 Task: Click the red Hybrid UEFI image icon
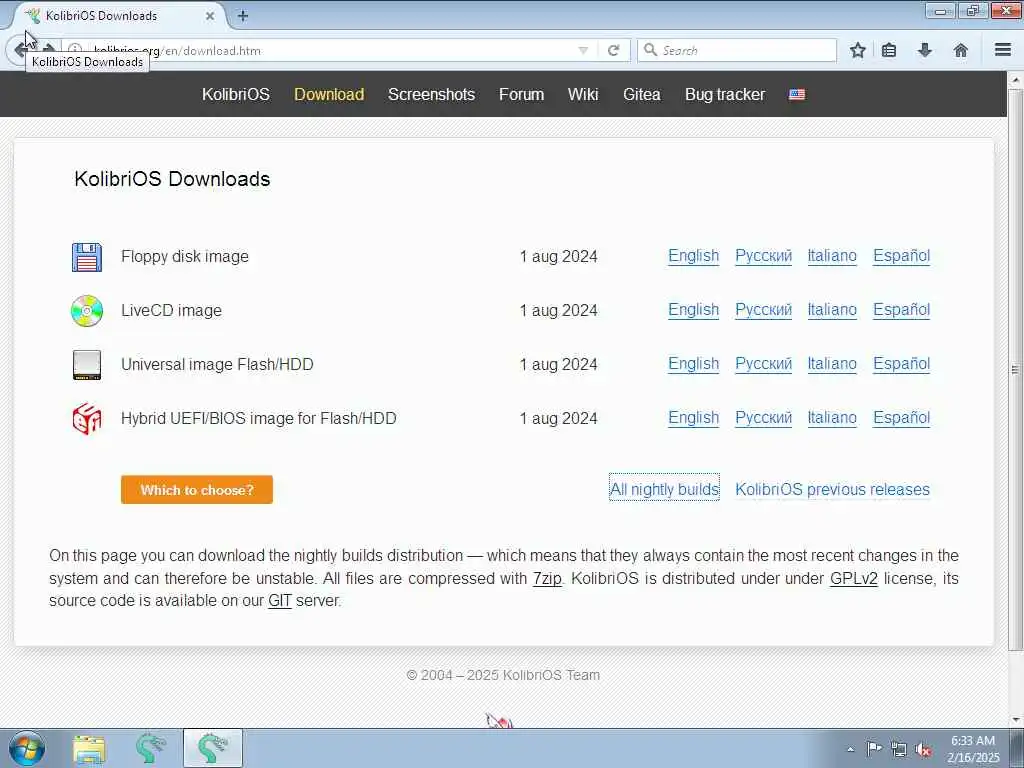click(87, 419)
